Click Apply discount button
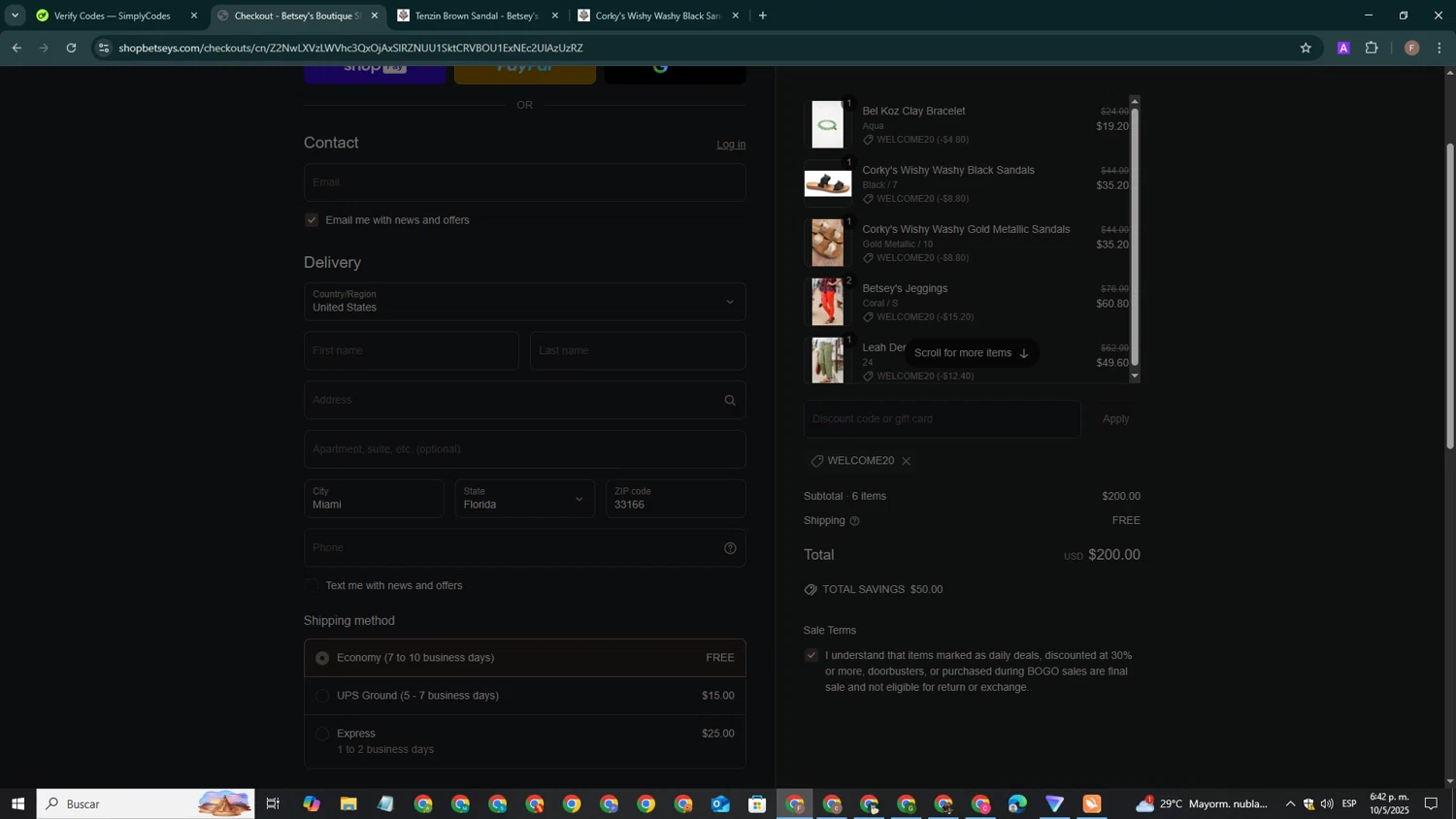 [x=1115, y=419]
